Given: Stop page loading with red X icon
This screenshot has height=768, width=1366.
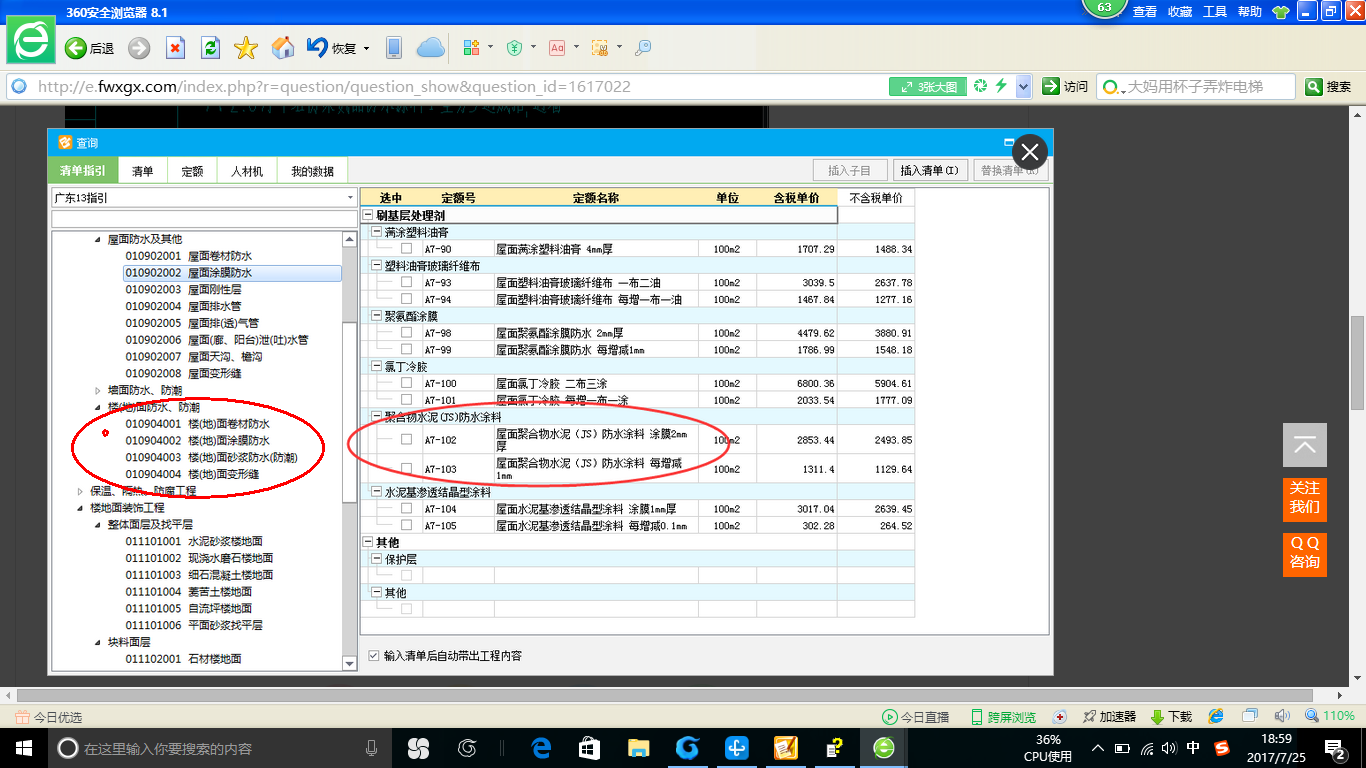Looking at the screenshot, I should (x=175, y=48).
